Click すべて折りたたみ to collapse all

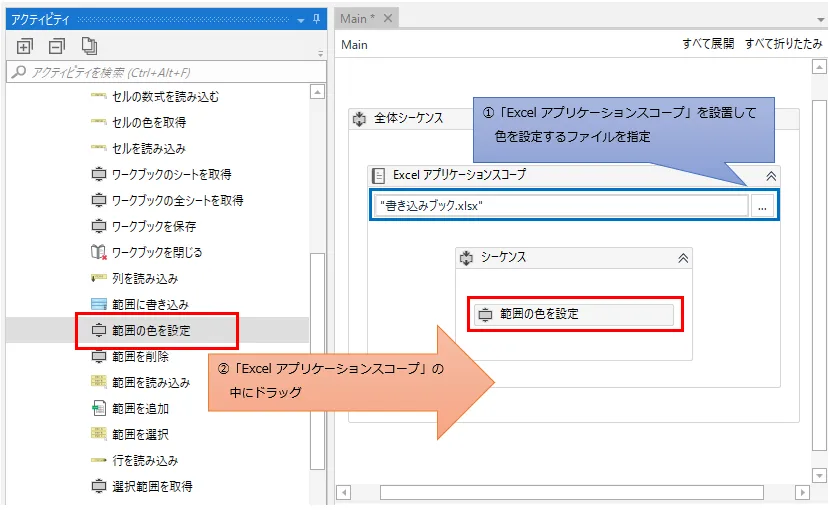click(783, 44)
